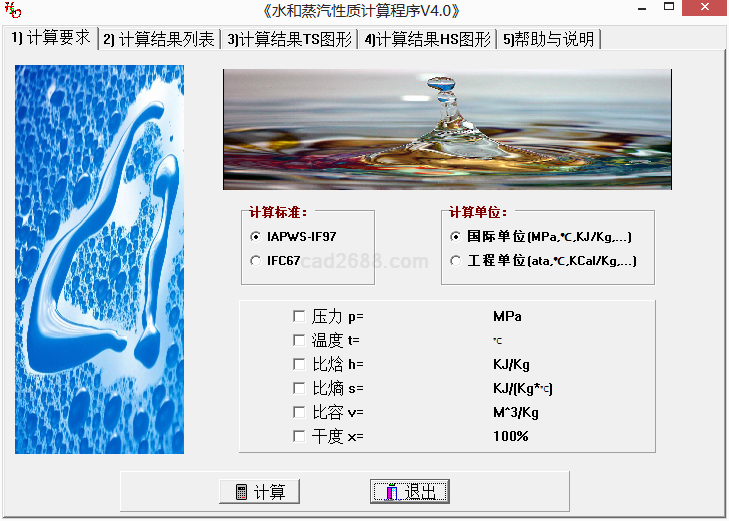The height and width of the screenshot is (521, 729).
Task: Click the application icon in the title bar
Action: pyautogui.click(x=13, y=13)
